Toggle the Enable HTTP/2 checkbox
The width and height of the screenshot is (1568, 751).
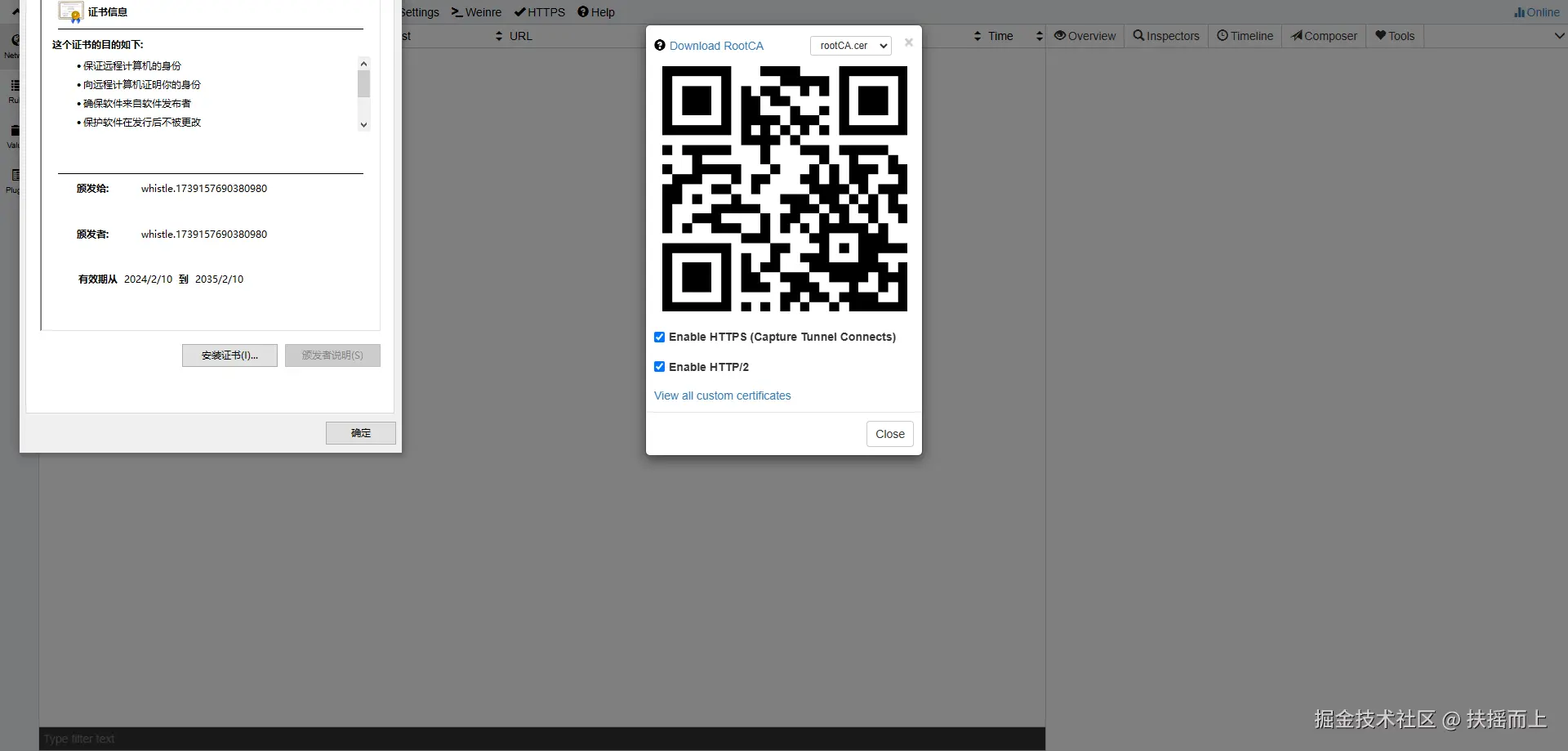[659, 367]
